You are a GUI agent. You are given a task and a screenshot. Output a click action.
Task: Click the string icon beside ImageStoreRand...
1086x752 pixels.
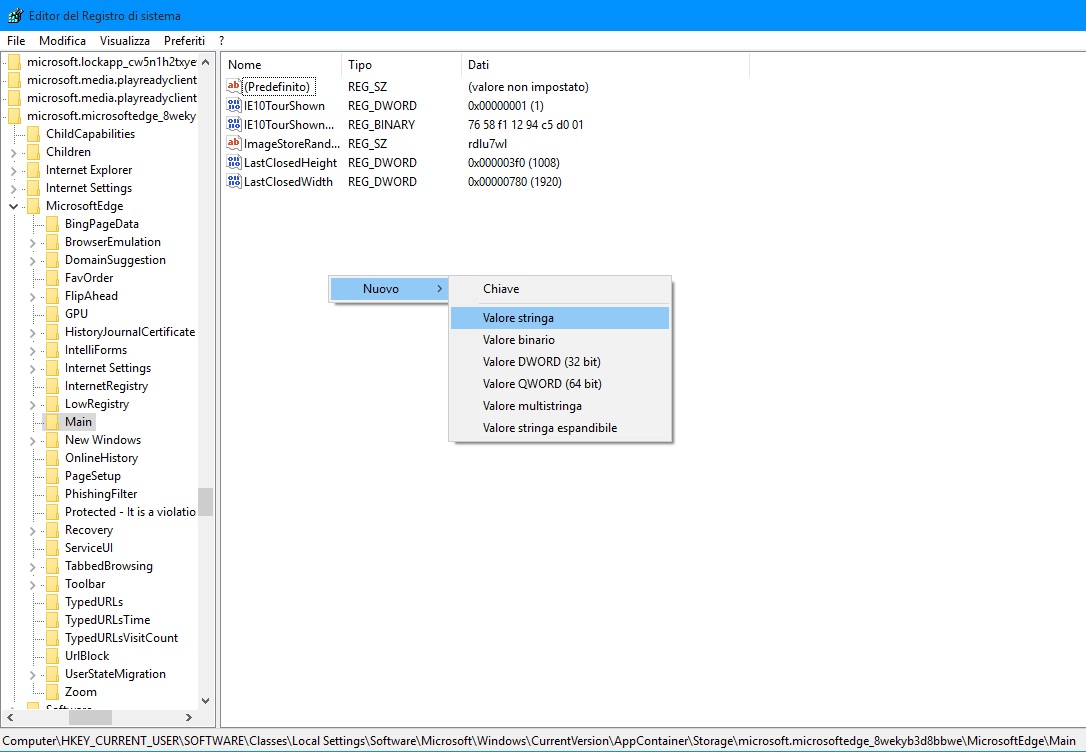pos(233,143)
